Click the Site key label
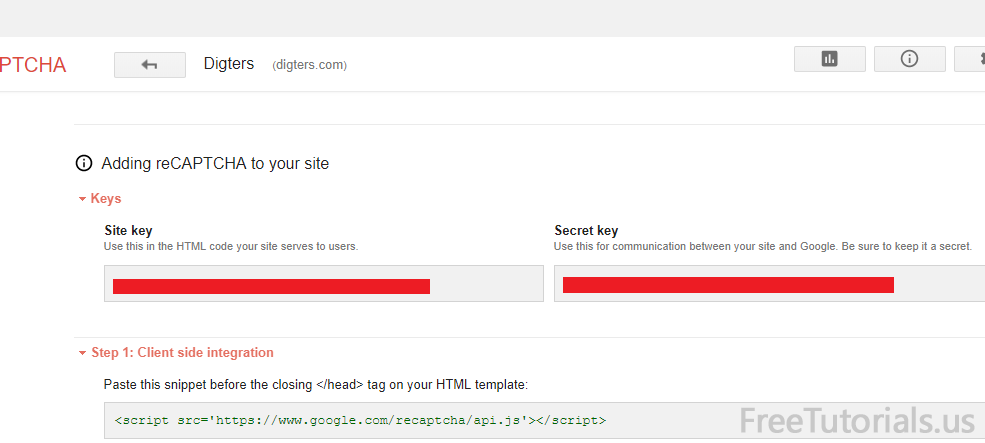Viewport: 985px width, 443px height. point(128,231)
